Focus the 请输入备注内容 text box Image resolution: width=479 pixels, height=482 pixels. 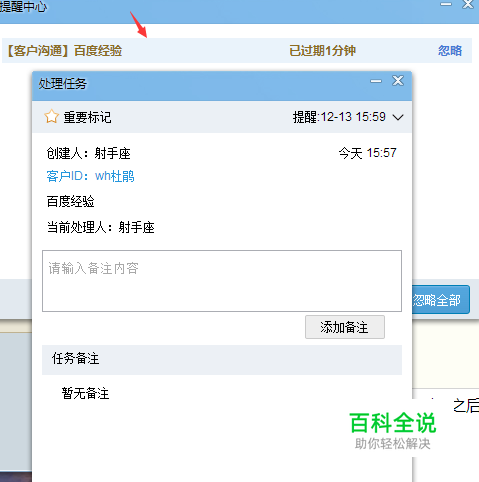(x=222, y=281)
